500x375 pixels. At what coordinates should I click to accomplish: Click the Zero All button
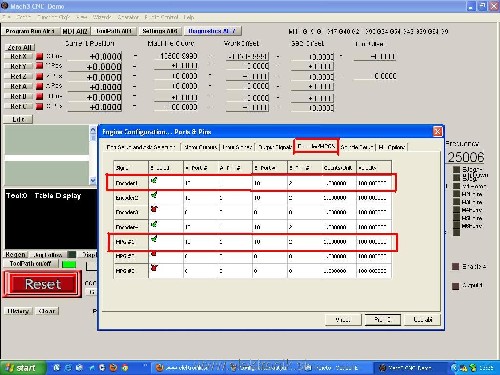point(20,47)
